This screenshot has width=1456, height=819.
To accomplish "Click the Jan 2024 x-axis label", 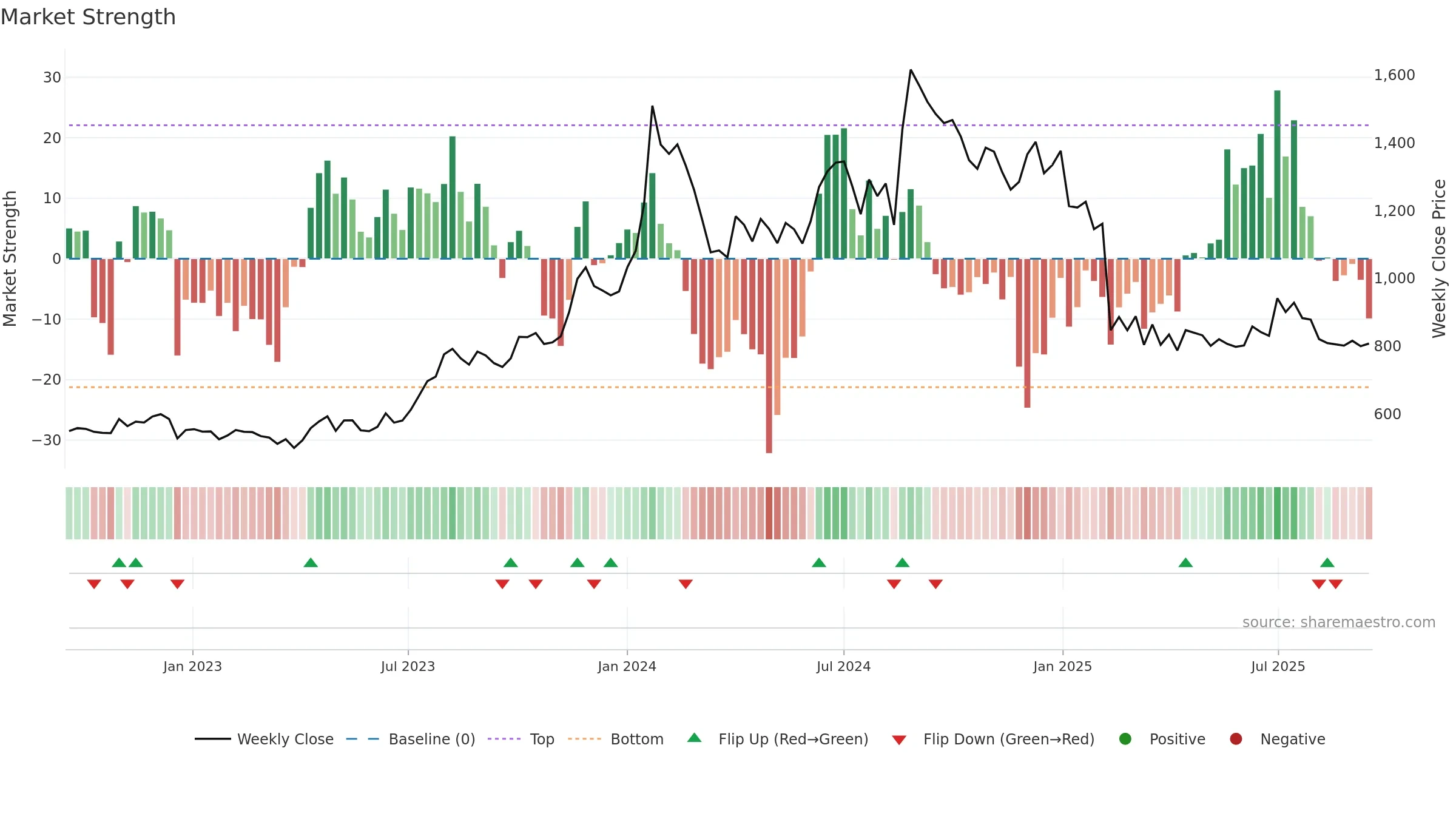I will pos(627,667).
